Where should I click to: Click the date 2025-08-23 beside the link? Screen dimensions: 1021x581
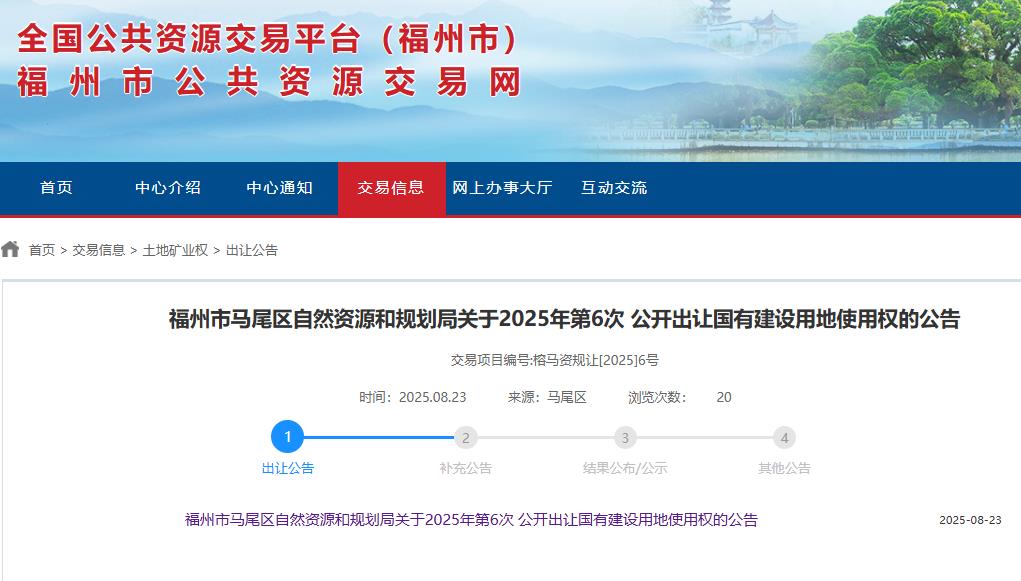point(970,520)
